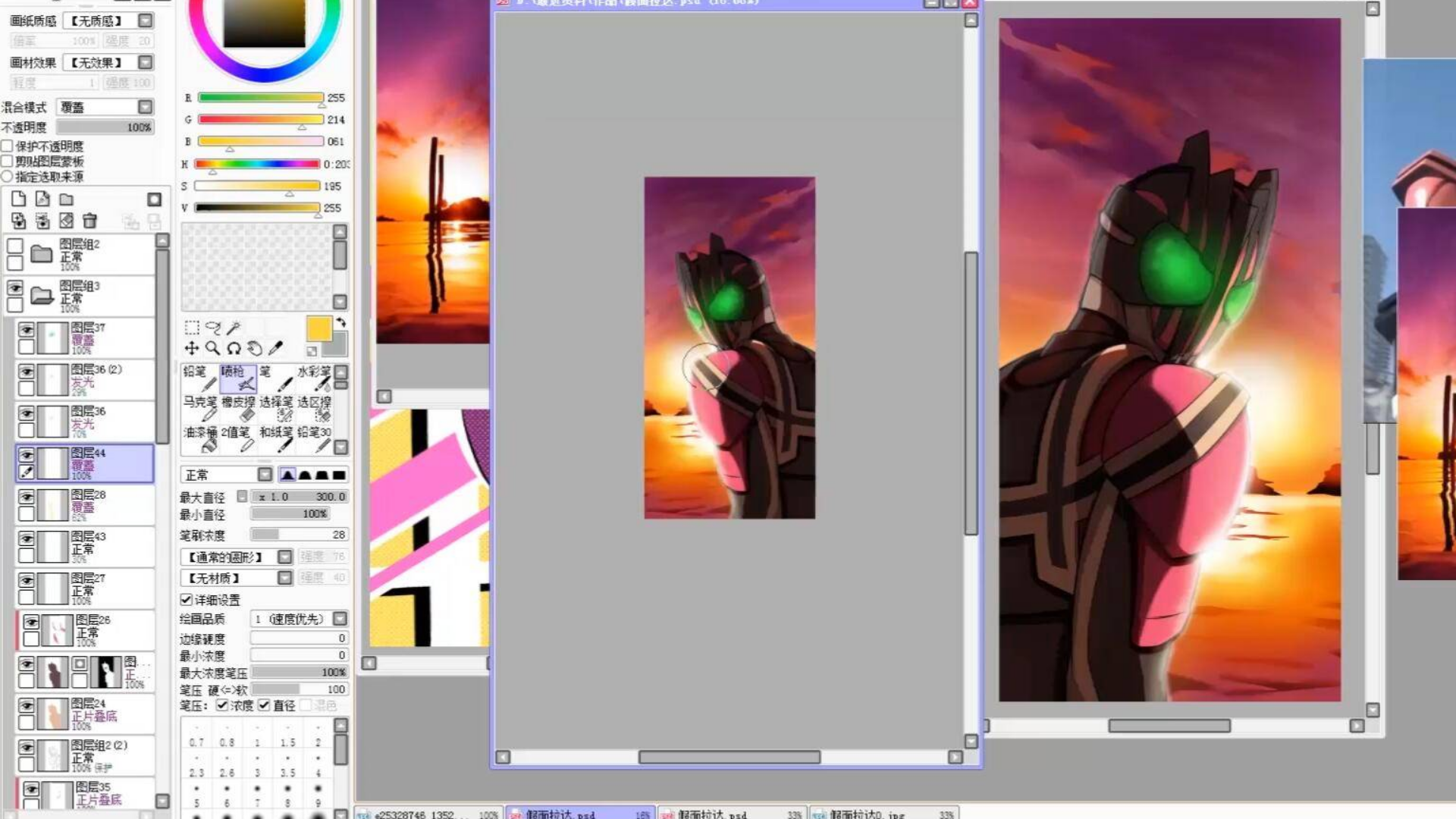Screen dimensions: 1456x819
Task: Switch to 假面拉达0.jpg tab
Action: click(883, 813)
